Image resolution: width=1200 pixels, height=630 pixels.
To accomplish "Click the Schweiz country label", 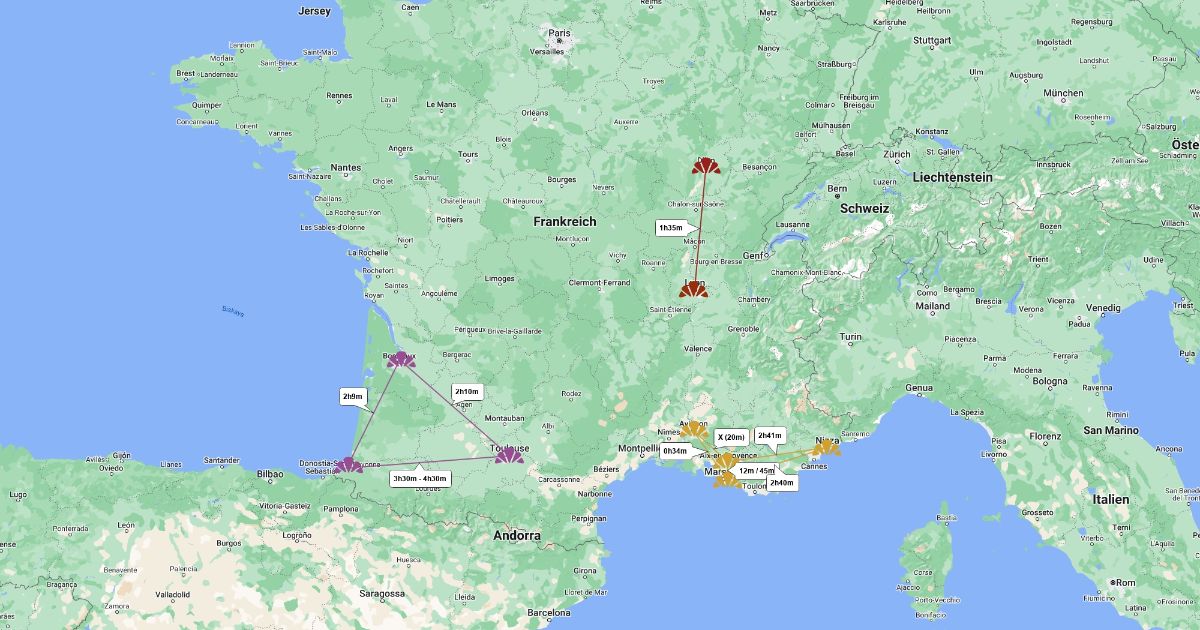I will [x=865, y=208].
